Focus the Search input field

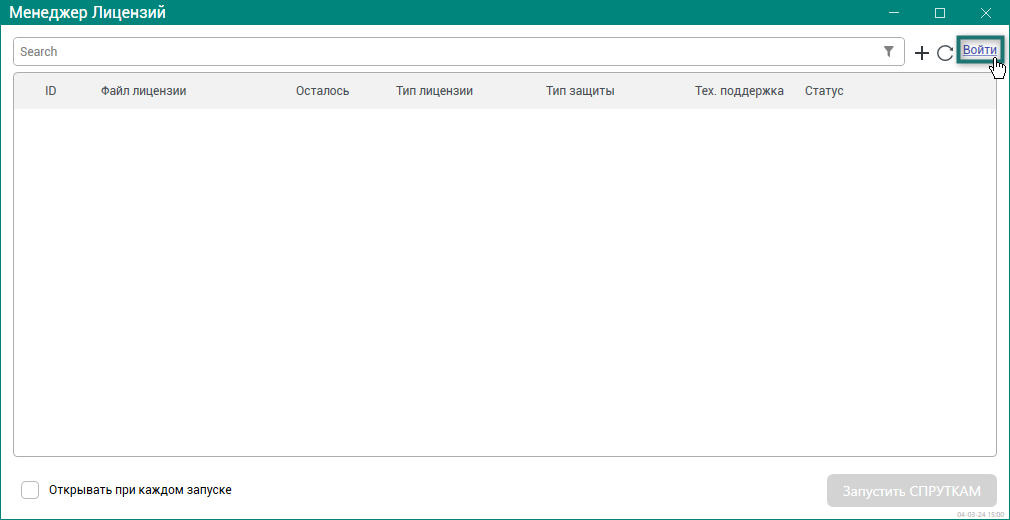[x=440, y=52]
